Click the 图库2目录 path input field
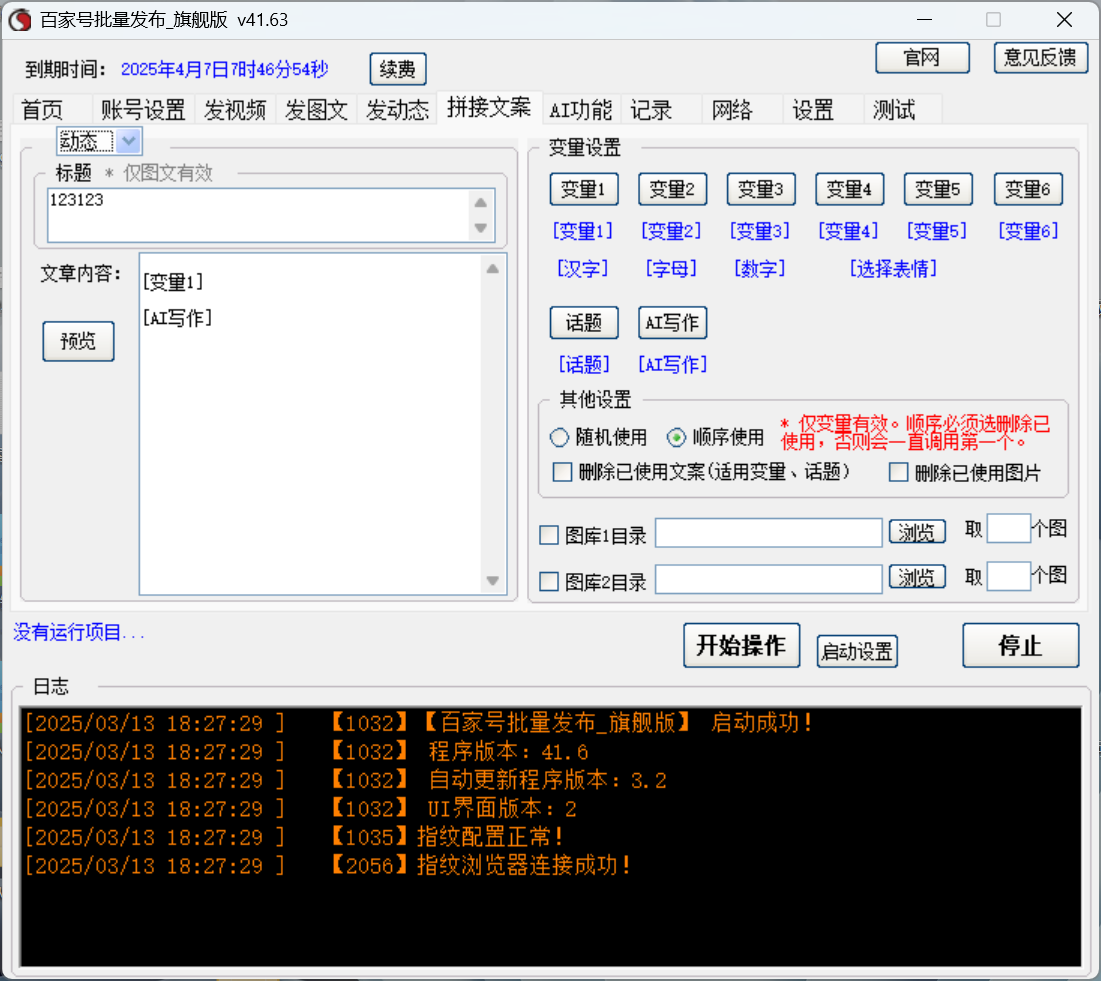The width and height of the screenshot is (1101, 981). [769, 579]
